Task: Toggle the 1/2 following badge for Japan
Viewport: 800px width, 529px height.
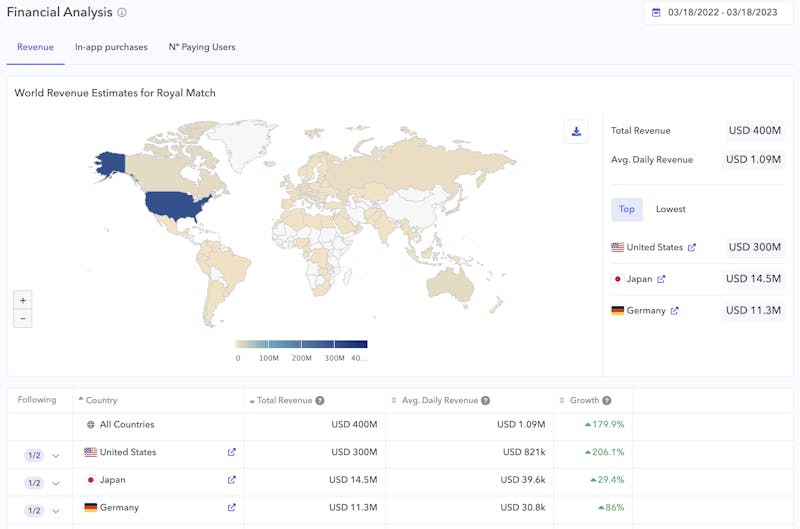Action: pyautogui.click(x=34, y=483)
